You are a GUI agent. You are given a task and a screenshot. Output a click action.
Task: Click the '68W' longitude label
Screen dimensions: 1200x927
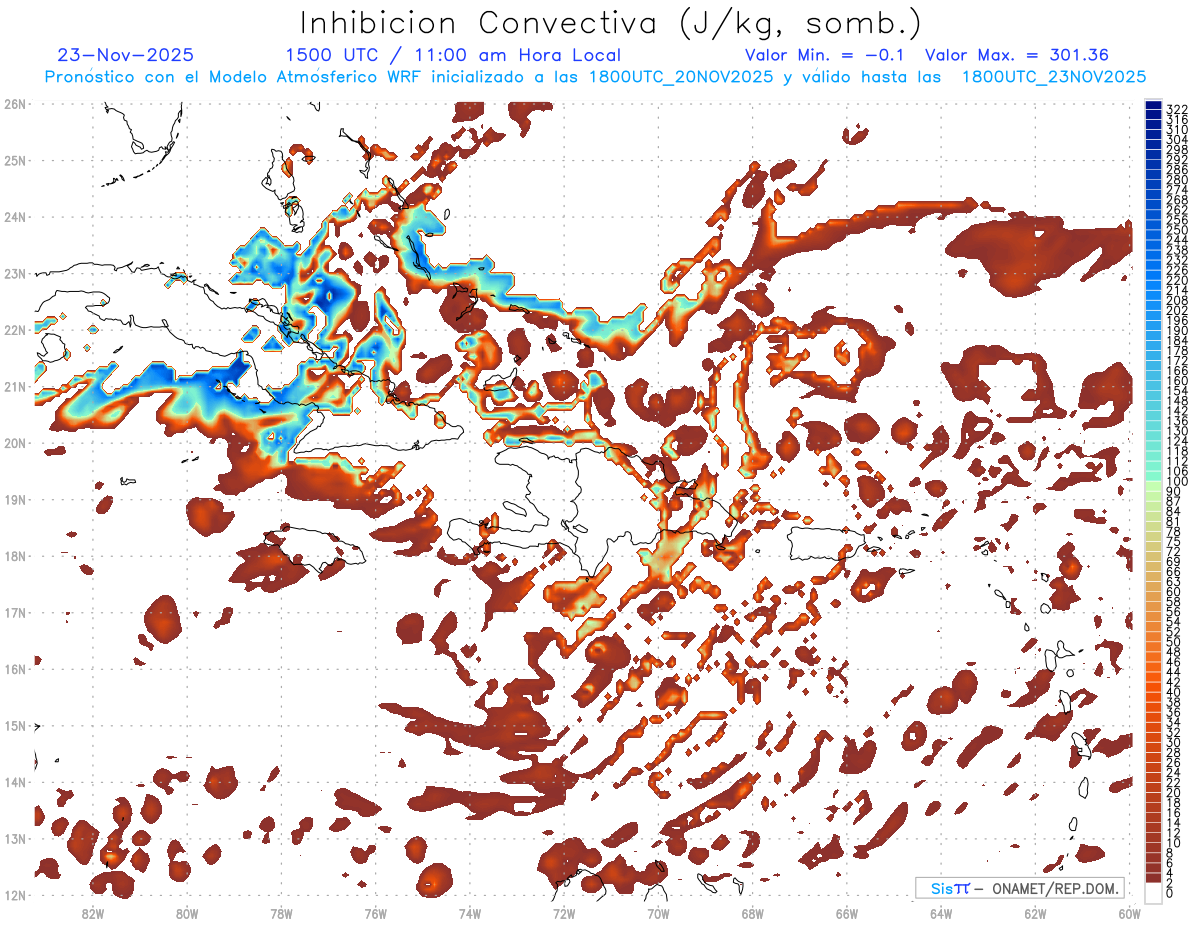point(753,913)
